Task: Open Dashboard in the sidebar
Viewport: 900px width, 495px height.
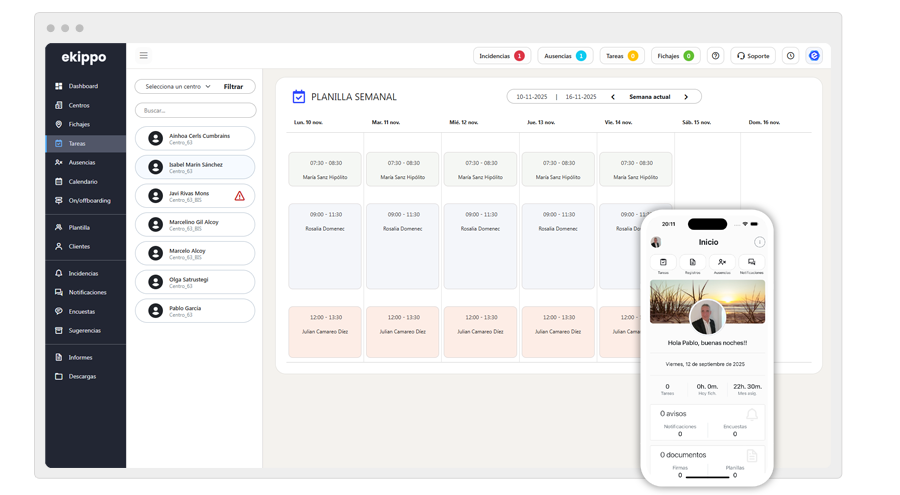Action: click(83, 86)
